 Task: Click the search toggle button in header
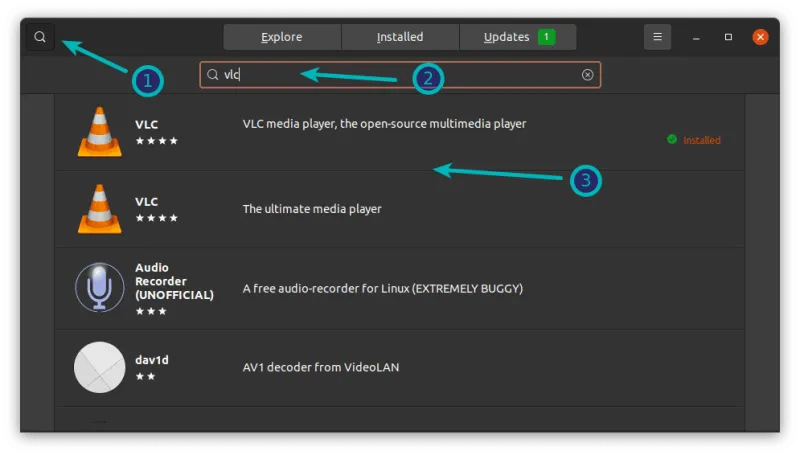pyautogui.click(x=40, y=37)
